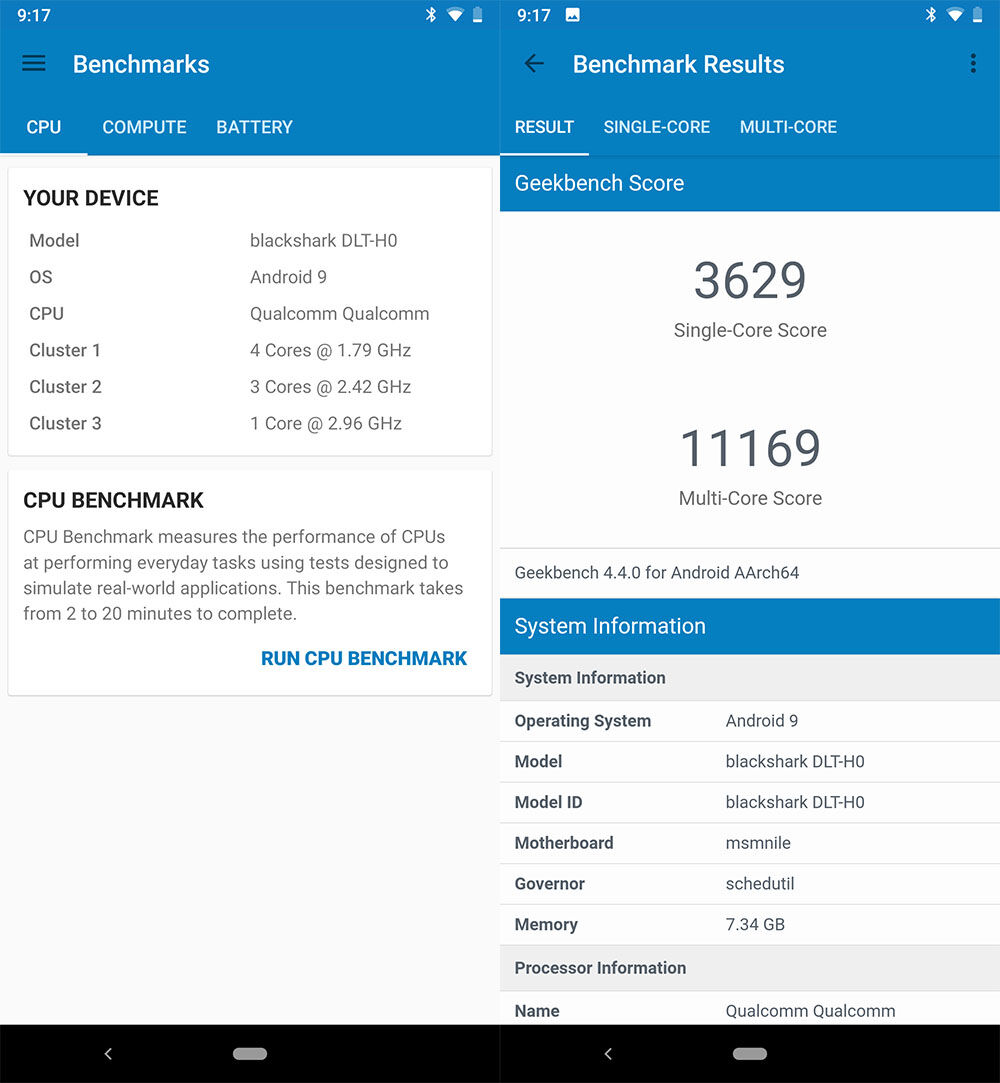
Task: Tap the Geekbench Score header
Action: (750, 183)
